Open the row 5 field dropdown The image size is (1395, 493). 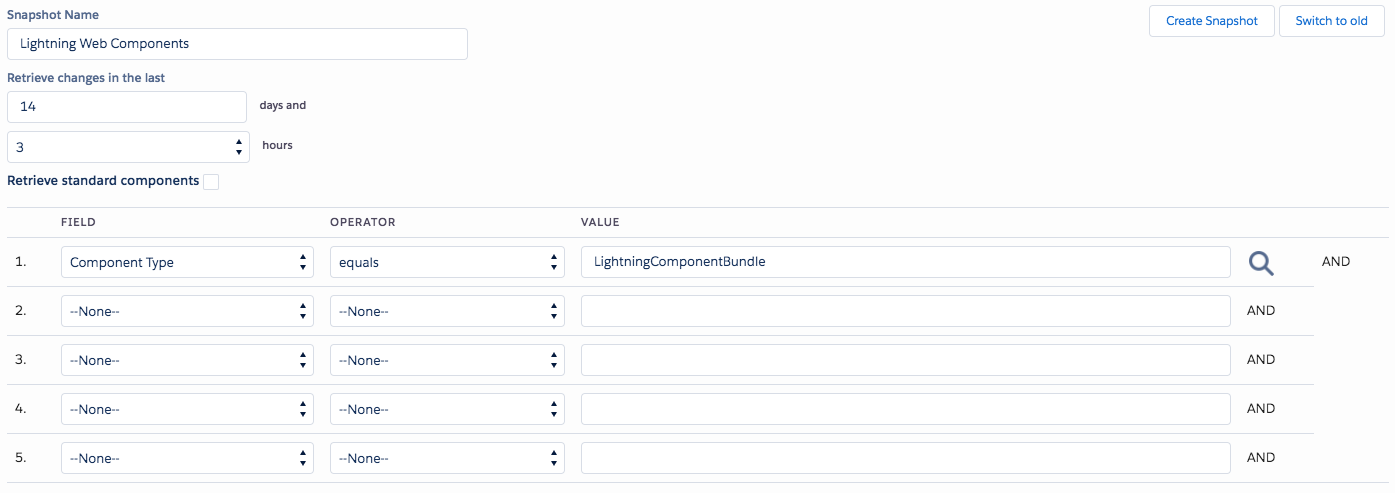(x=187, y=458)
